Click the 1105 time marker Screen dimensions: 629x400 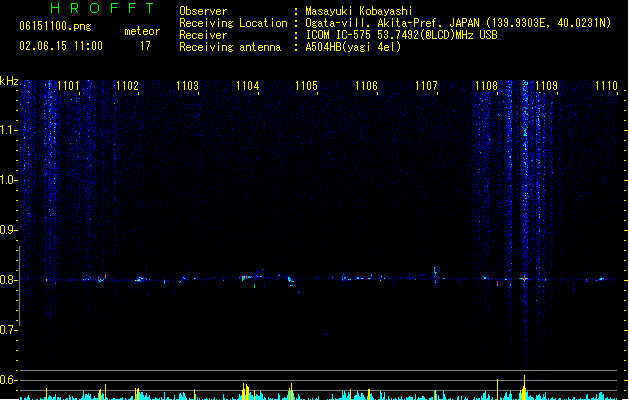[306, 86]
